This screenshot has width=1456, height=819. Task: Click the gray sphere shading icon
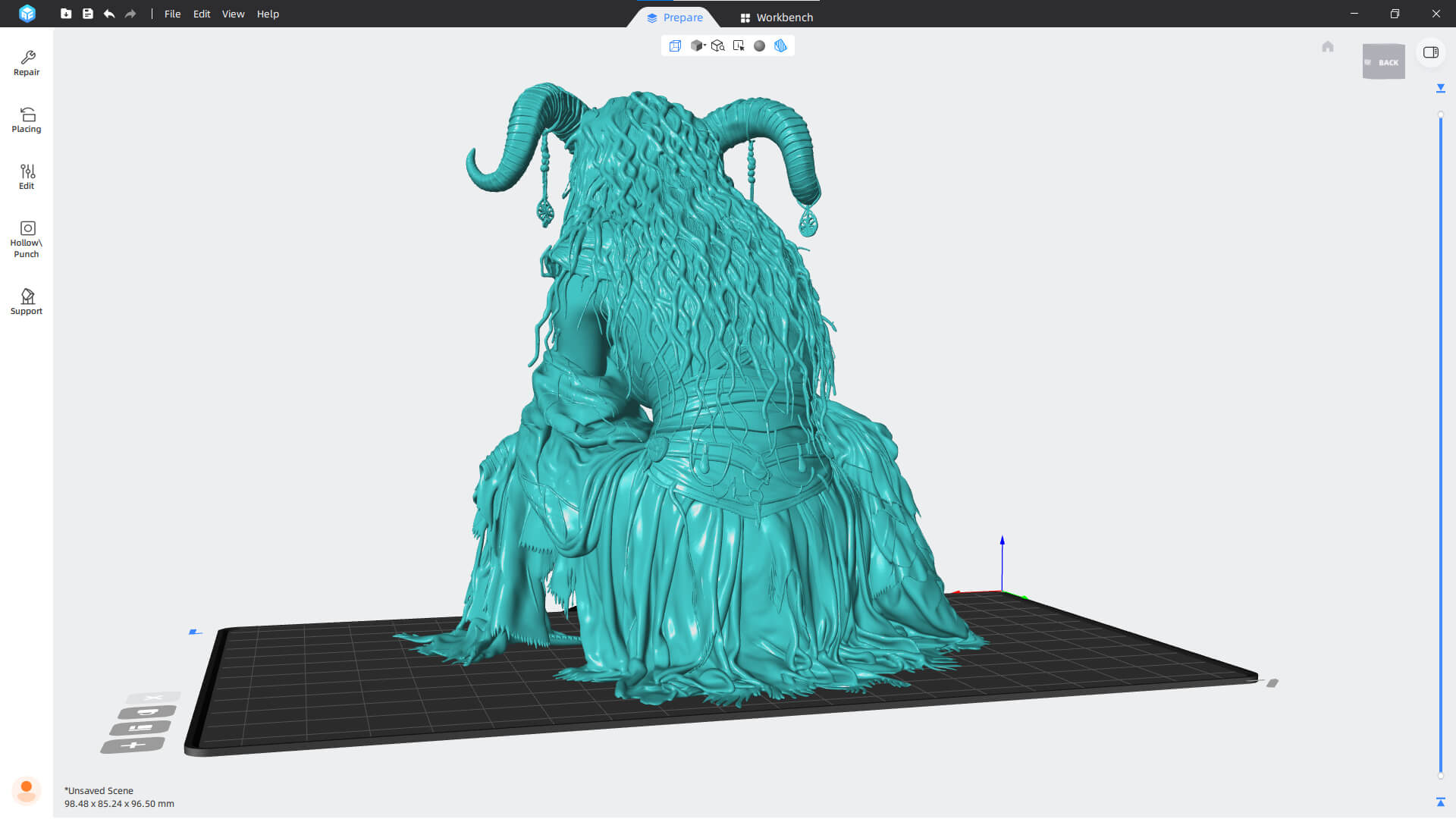[759, 46]
